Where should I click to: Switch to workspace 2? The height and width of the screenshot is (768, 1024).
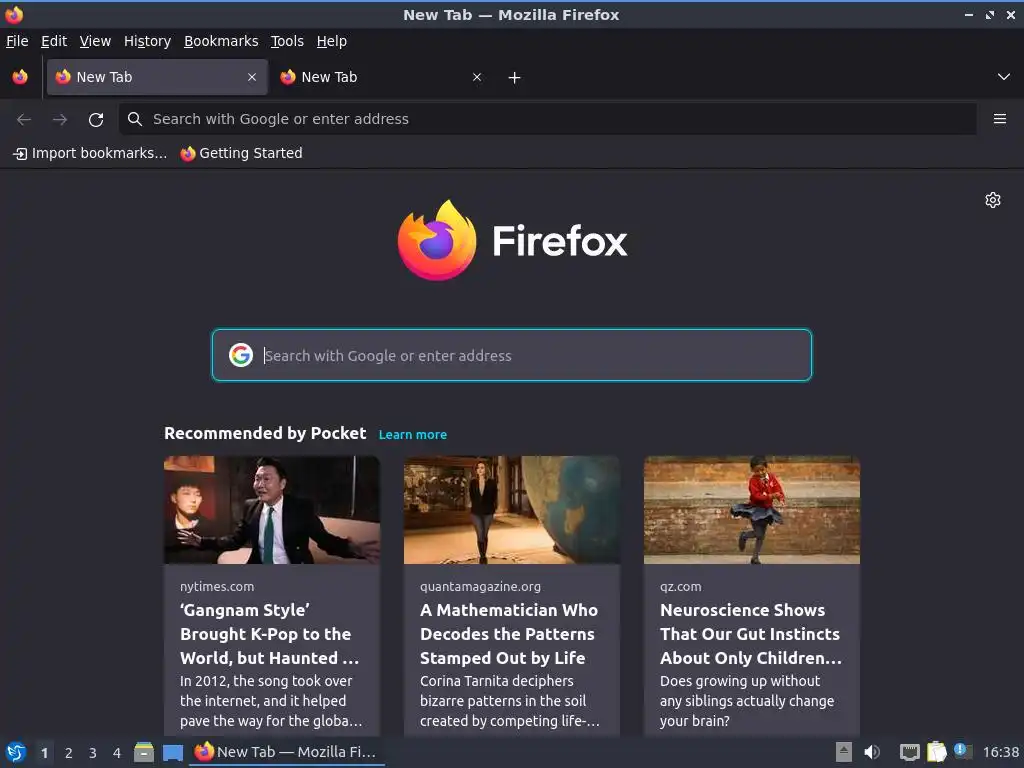[69, 753]
